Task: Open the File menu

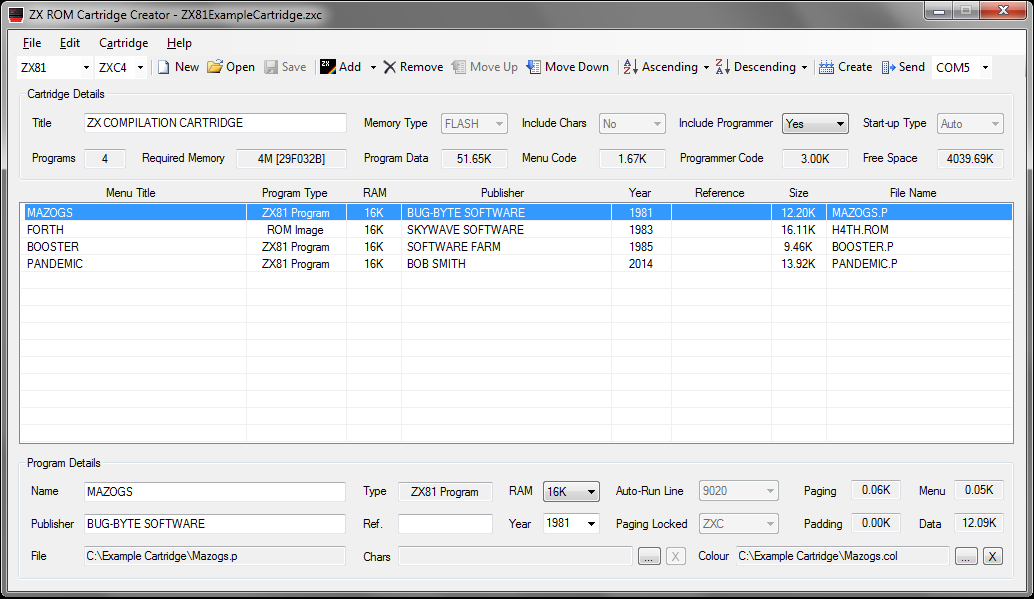Action: click(32, 43)
